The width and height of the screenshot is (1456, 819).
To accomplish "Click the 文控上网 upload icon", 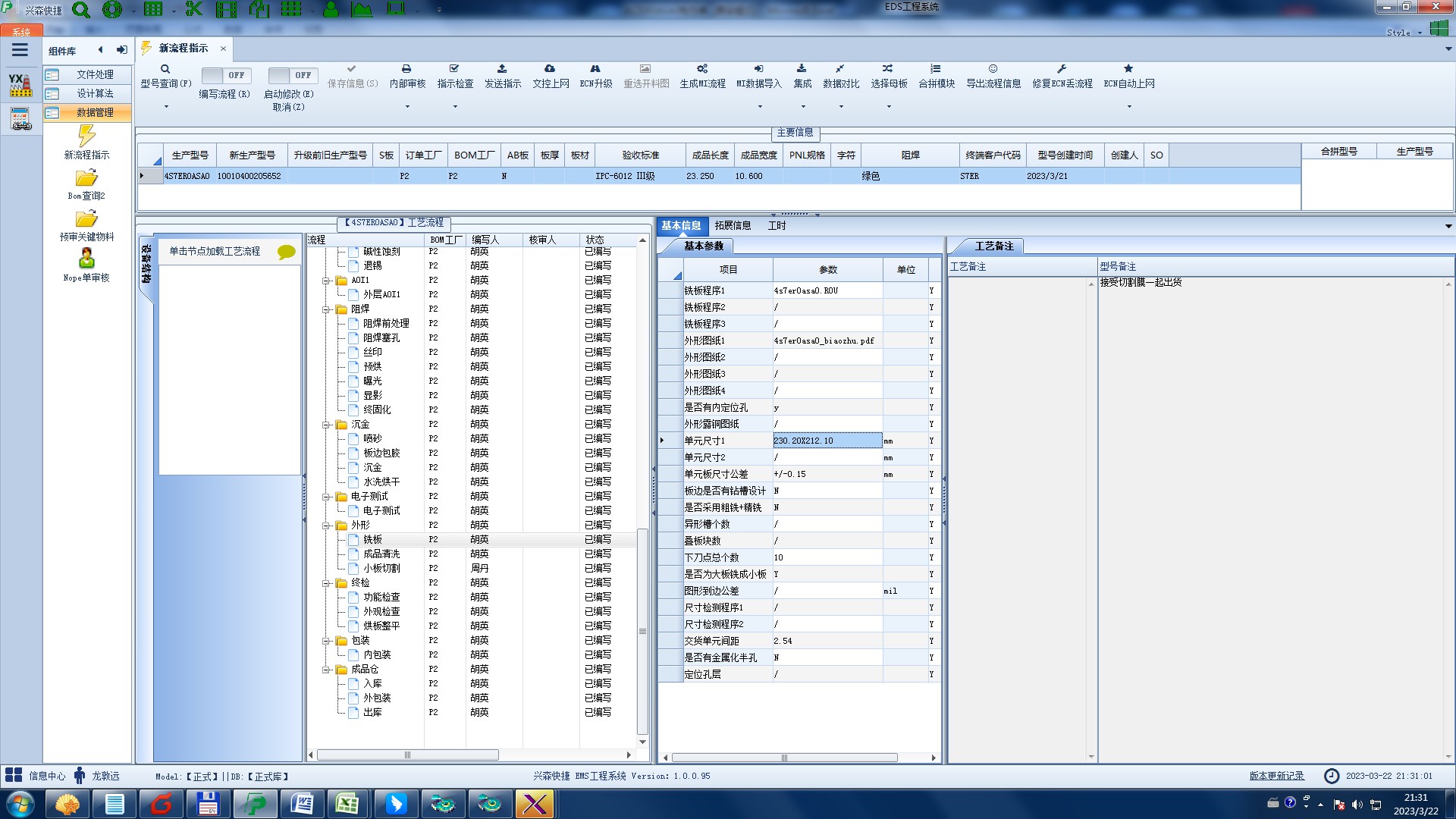I will (x=550, y=69).
